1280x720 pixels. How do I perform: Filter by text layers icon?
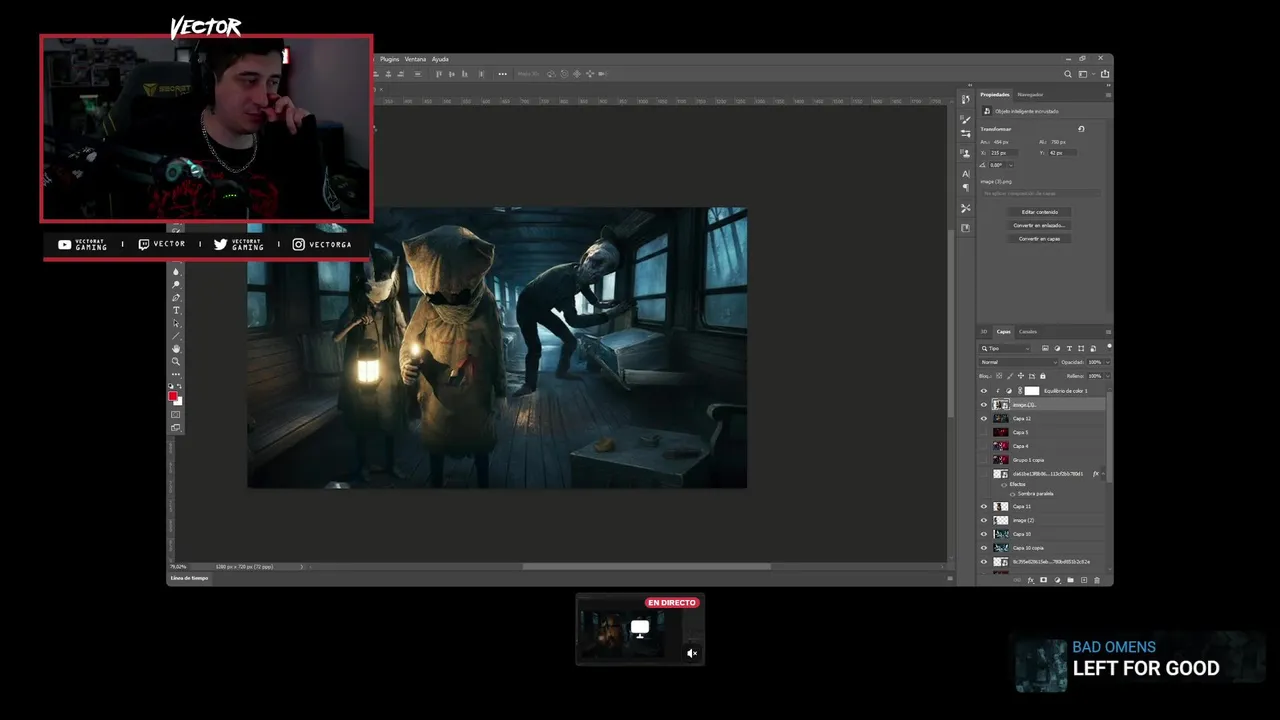point(1069,348)
